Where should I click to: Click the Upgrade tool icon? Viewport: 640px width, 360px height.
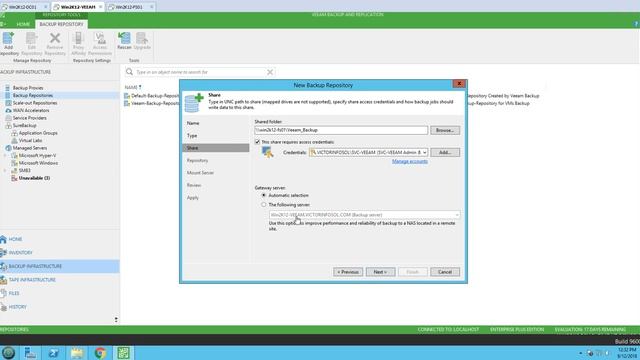click(x=142, y=41)
